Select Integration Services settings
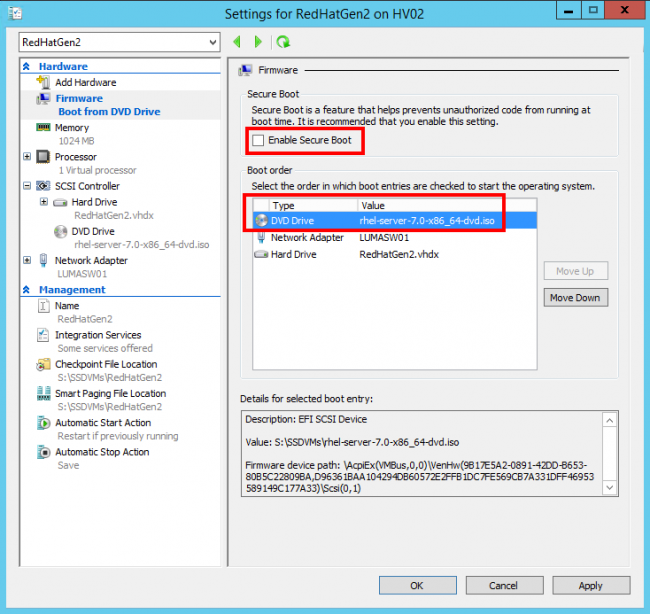Viewport: 650px width, 614px height. pos(98,335)
